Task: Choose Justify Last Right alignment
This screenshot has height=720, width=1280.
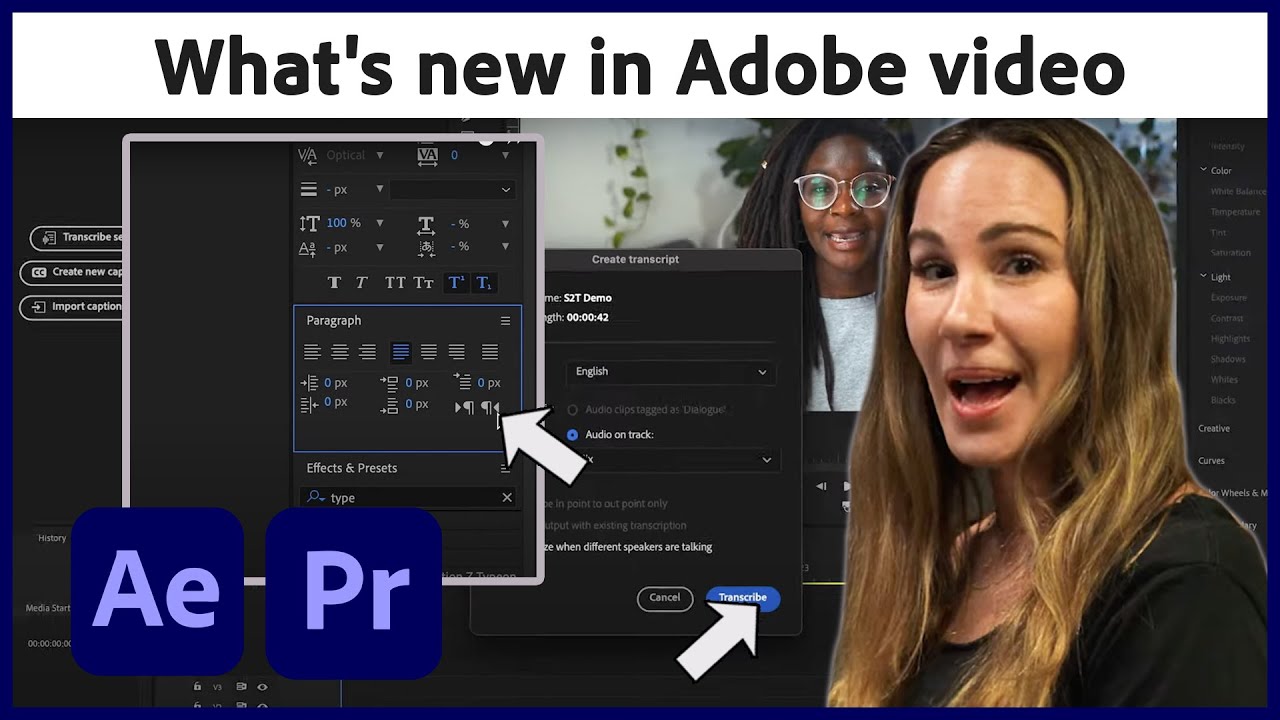Action: click(457, 352)
